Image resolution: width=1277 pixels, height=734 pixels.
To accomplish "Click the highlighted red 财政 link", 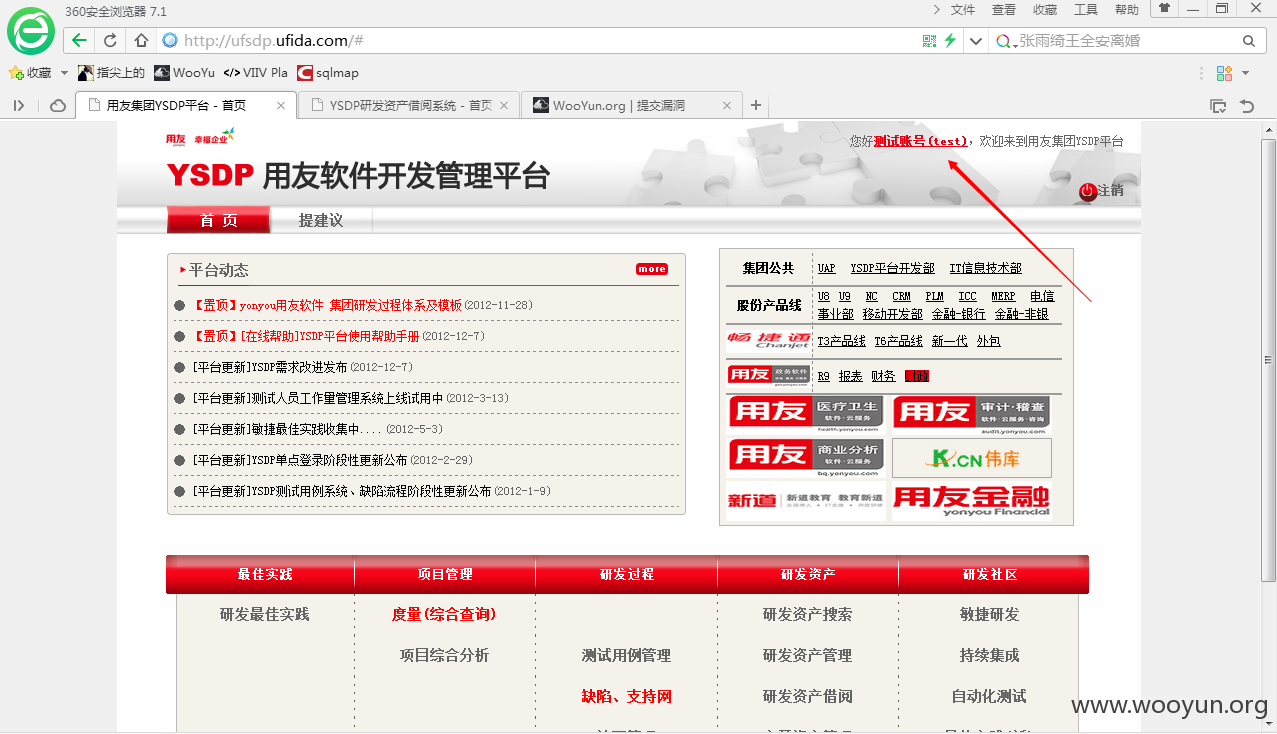I will (916, 376).
